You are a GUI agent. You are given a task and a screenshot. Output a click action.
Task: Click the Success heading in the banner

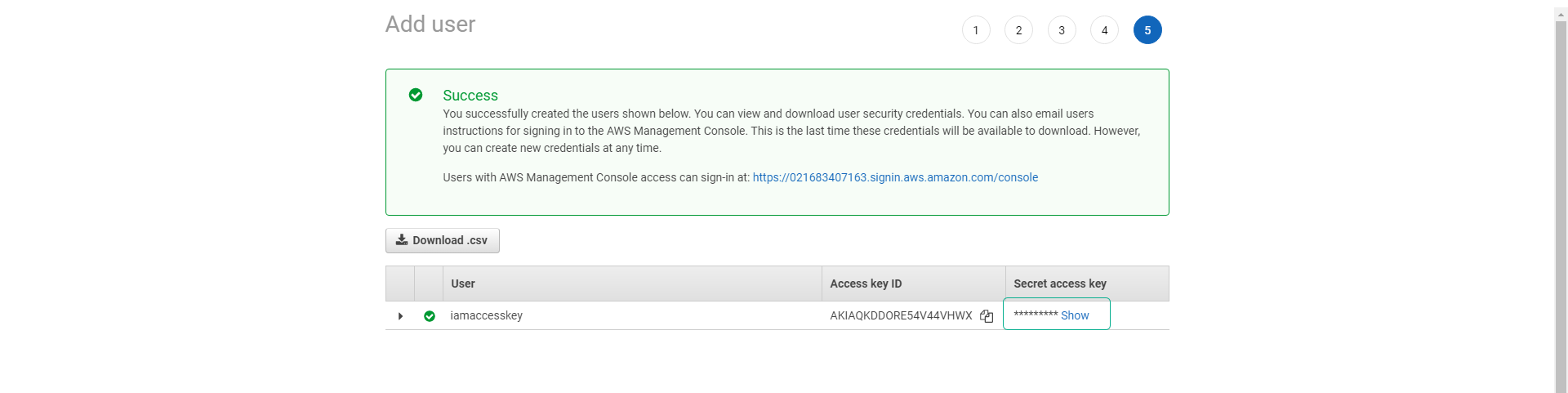click(x=470, y=96)
